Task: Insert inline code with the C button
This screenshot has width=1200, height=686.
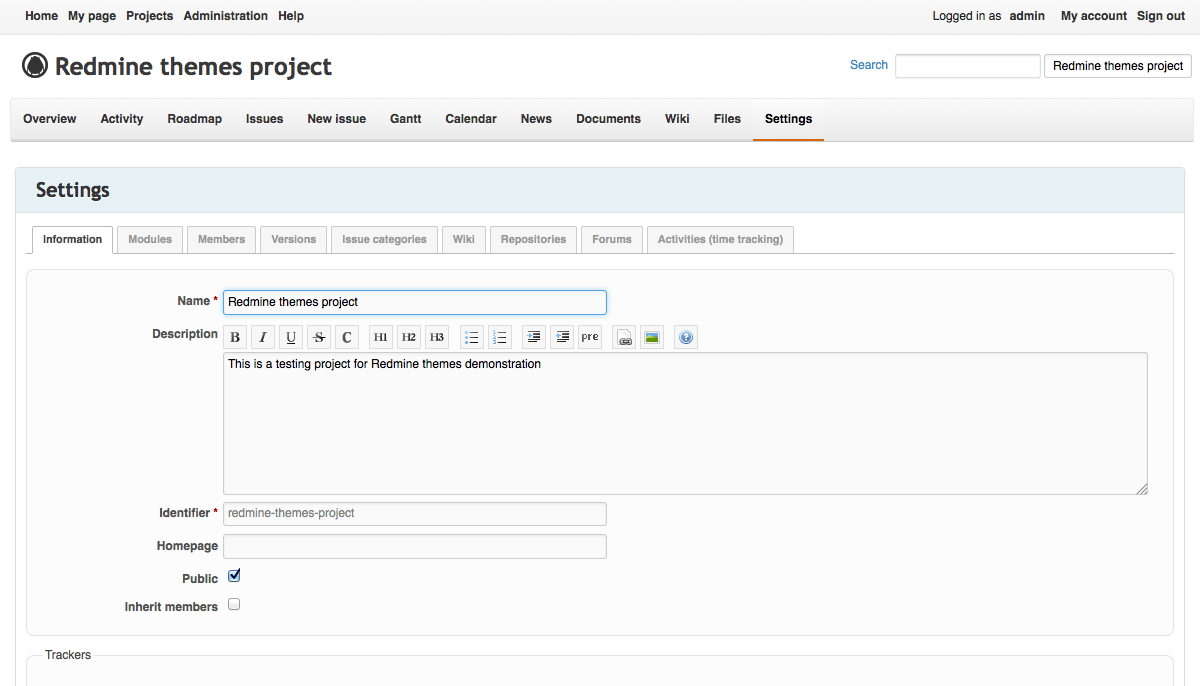Action: (x=347, y=337)
